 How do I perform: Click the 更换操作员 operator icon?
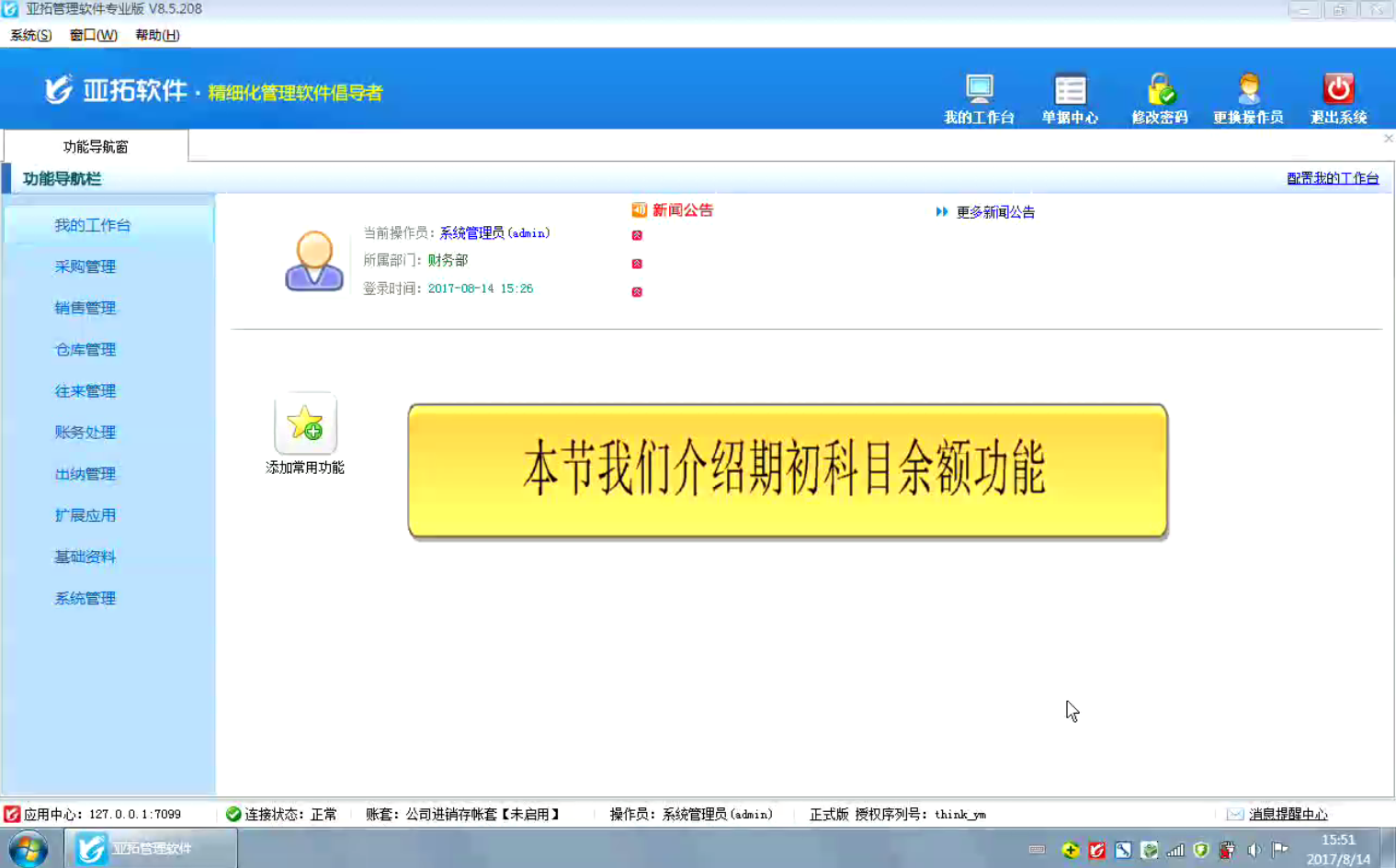click(x=1248, y=90)
